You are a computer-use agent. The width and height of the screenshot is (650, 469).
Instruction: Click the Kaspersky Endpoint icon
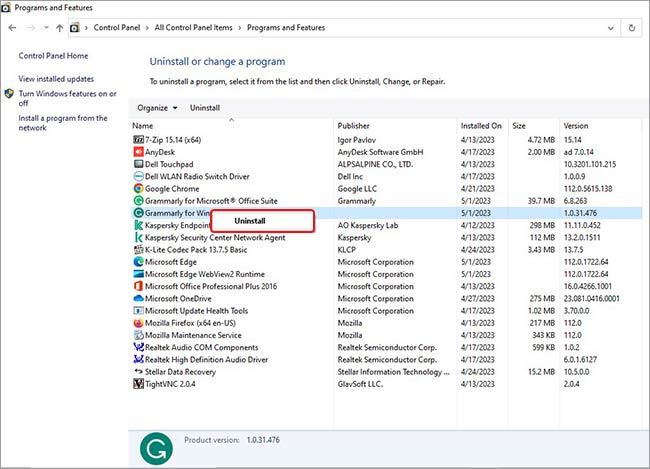pyautogui.click(x=138, y=225)
